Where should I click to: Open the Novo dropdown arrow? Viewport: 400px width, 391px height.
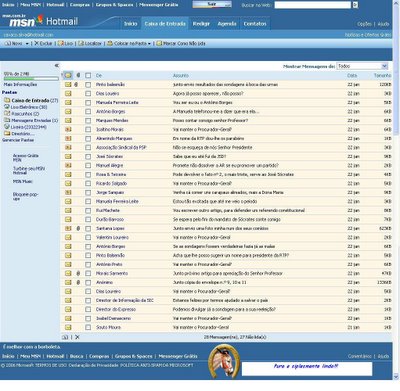click(27, 44)
